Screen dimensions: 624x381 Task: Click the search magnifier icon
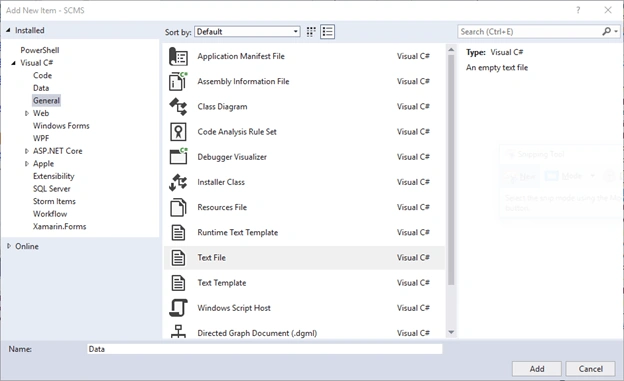(606, 31)
